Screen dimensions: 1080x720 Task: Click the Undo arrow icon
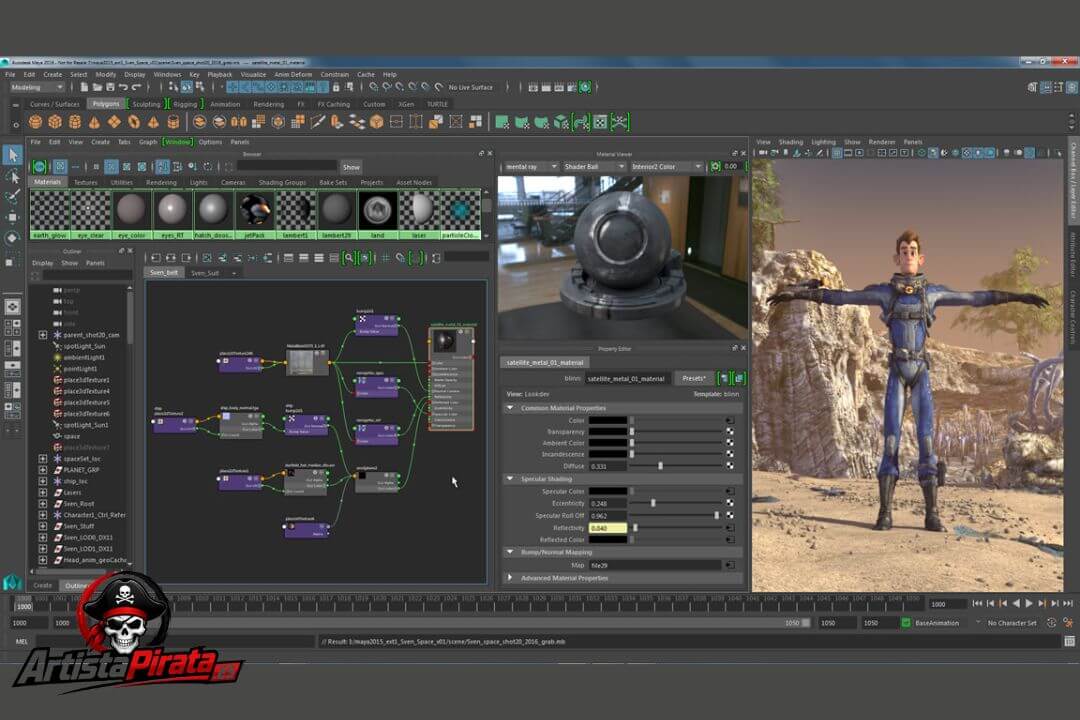(123, 88)
